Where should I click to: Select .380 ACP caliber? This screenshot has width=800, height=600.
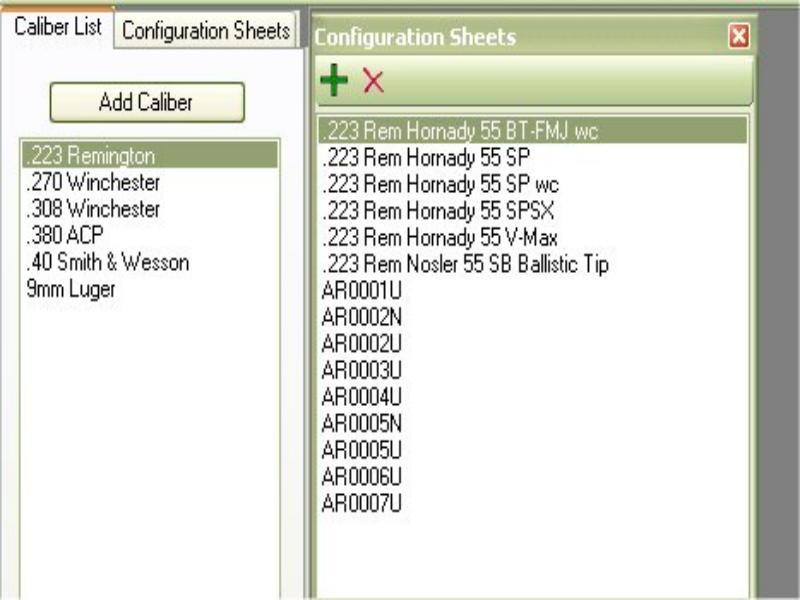[150, 235]
